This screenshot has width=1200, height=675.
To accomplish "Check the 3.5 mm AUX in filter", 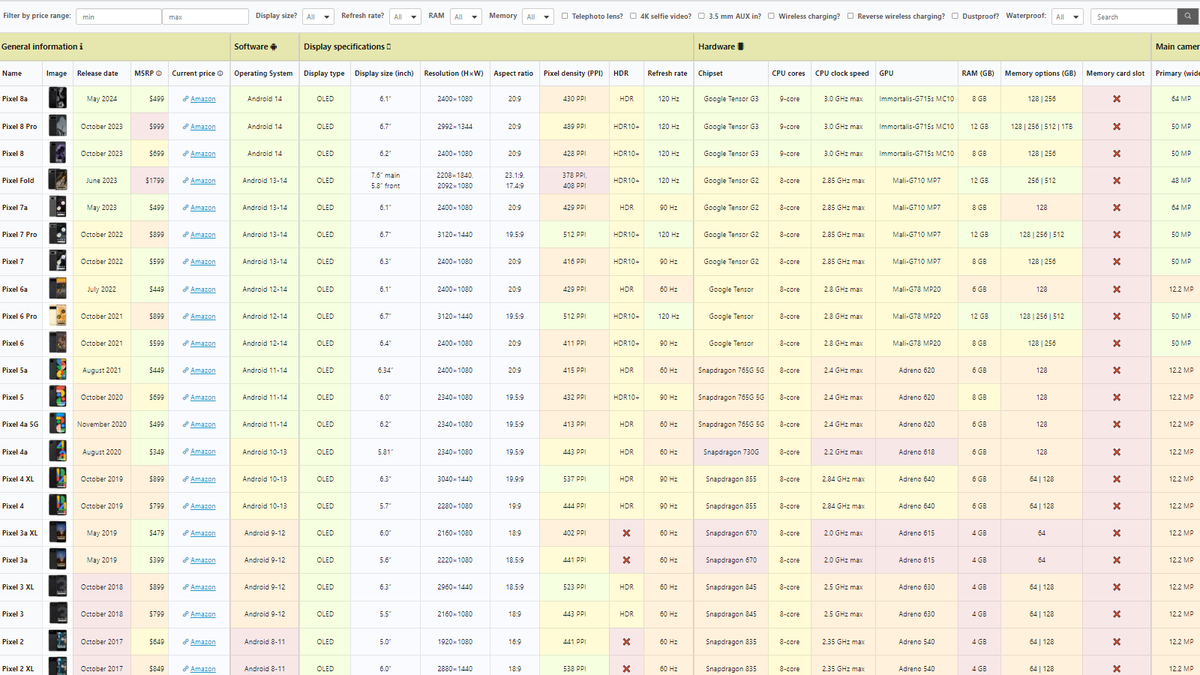I will click(x=702, y=16).
